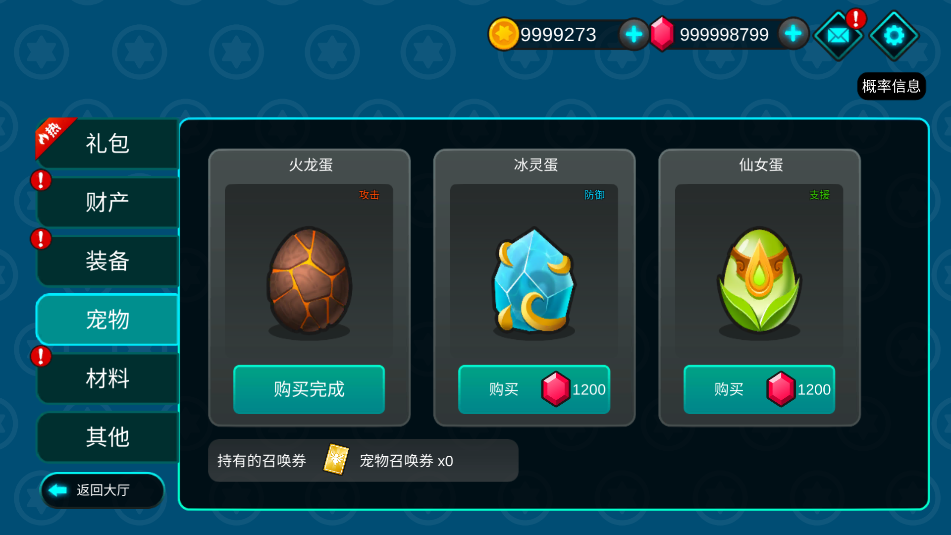Select the 宠物 pet tab
Viewport: 951px width, 535px height.
coord(107,319)
